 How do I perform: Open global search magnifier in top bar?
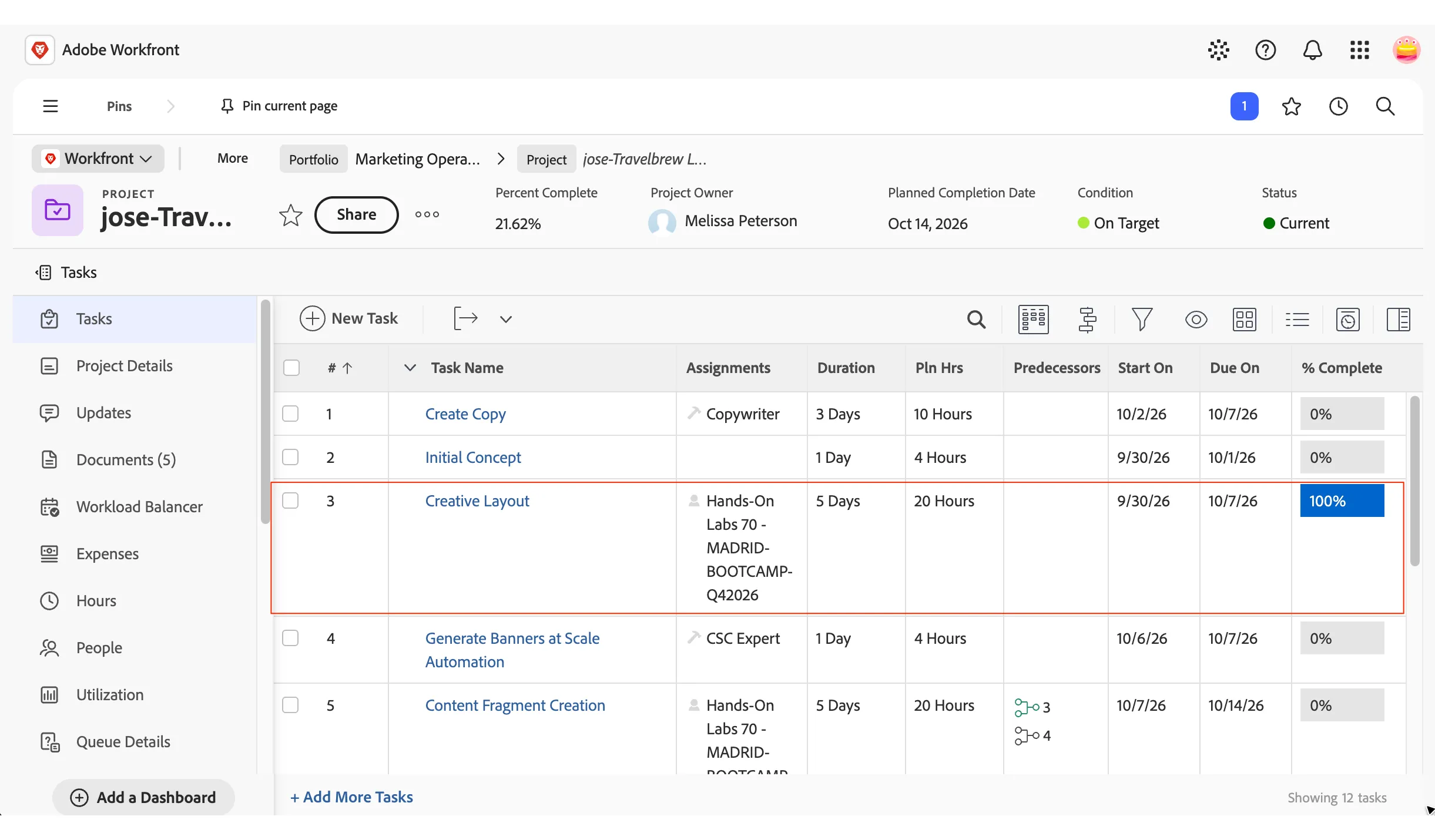point(1385,106)
